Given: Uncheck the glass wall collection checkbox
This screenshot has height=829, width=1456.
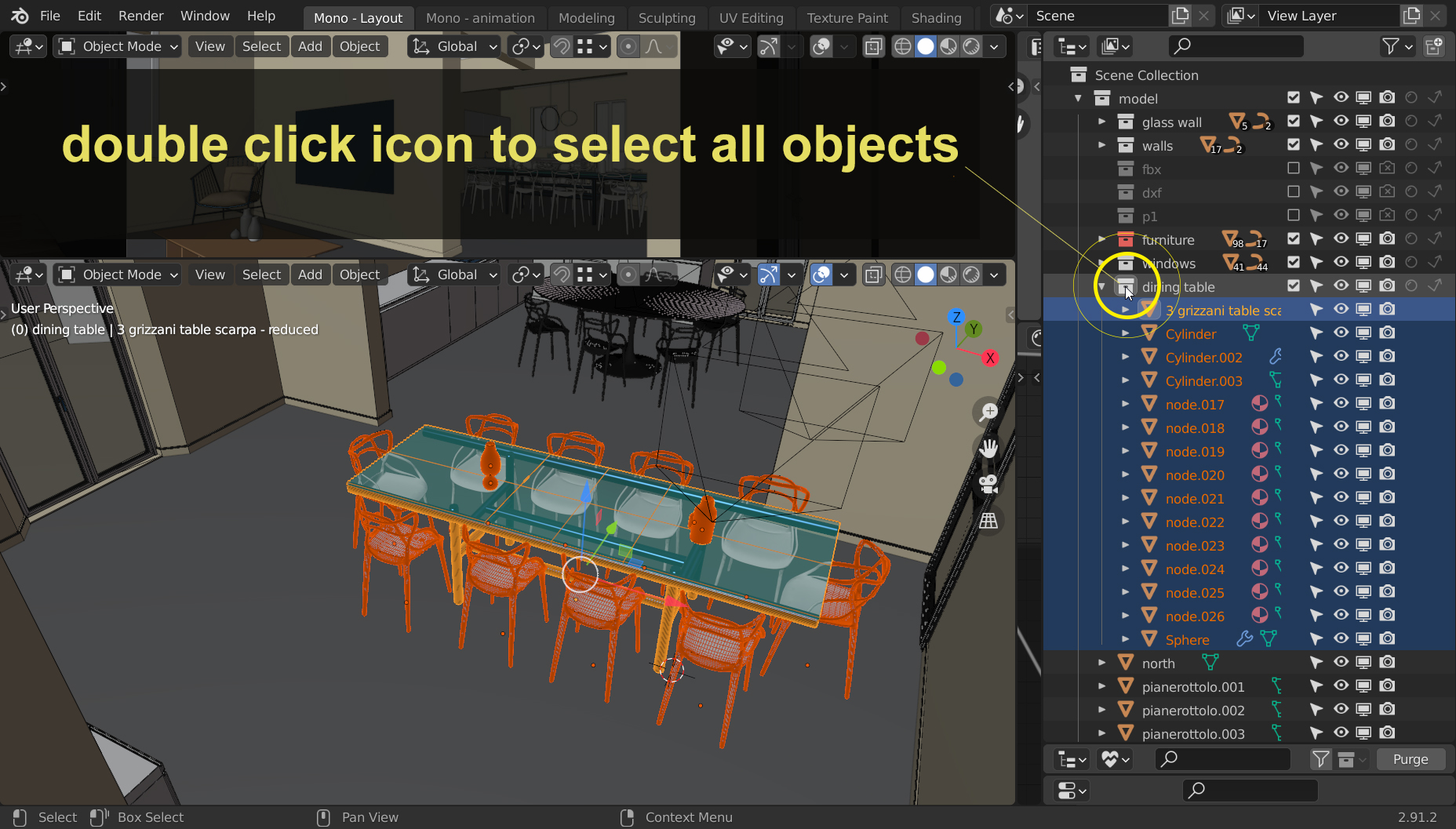Looking at the screenshot, I should pos(1294,122).
